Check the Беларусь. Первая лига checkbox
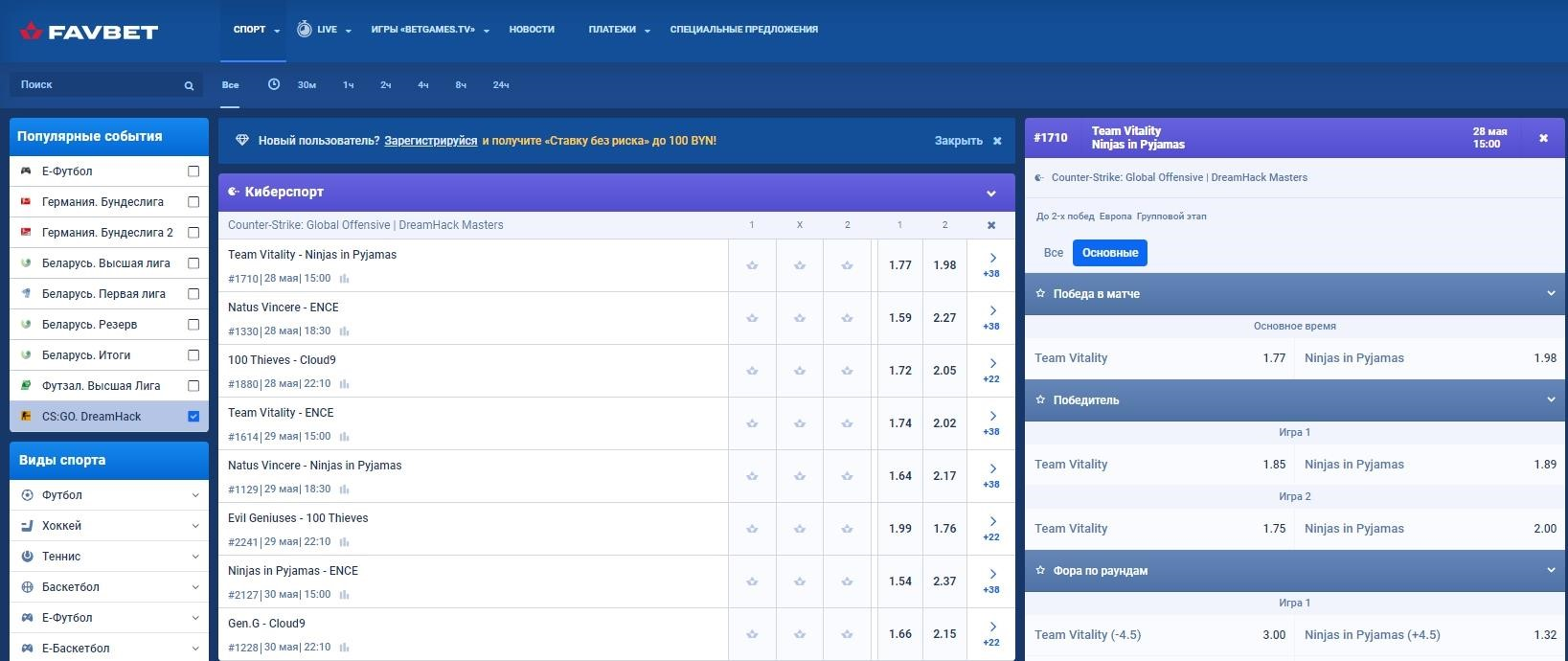Screen dimensions: 1568x661 tap(193, 294)
